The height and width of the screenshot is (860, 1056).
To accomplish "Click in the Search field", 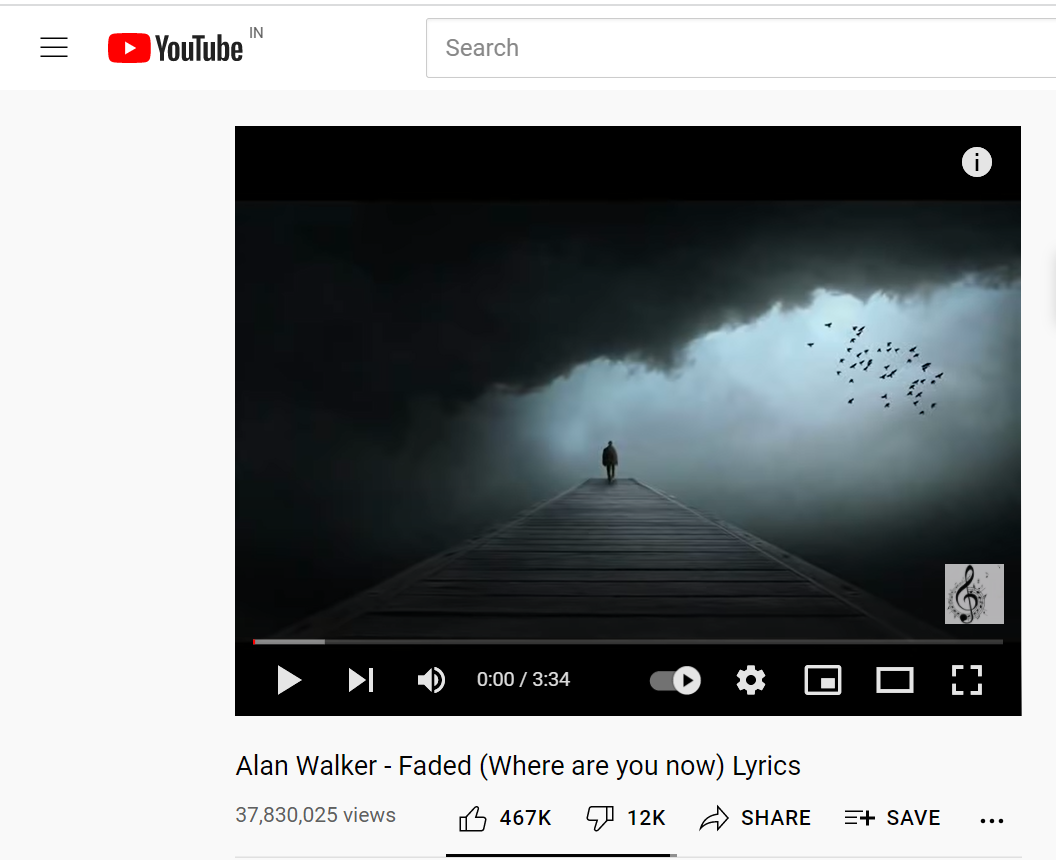I will [741, 48].
